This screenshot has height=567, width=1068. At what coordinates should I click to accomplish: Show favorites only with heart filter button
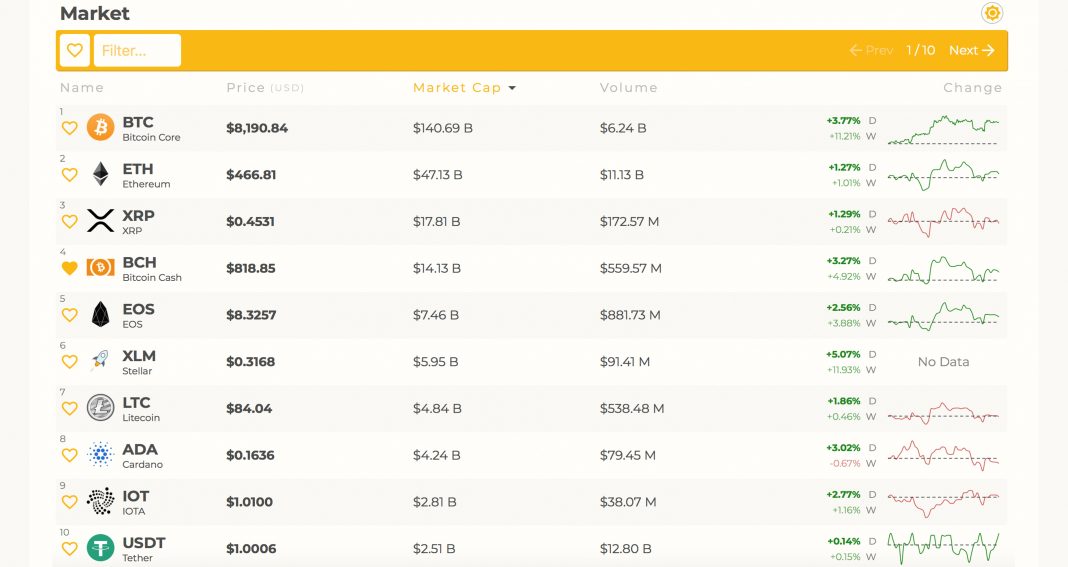point(75,50)
